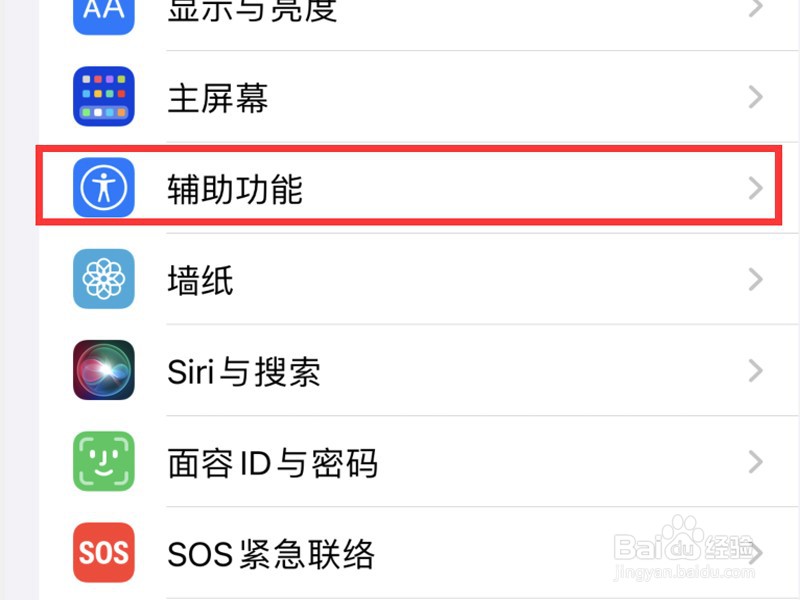Expand chevron on 墙纸 row
Screen dimensions: 800x600
pos(756,280)
